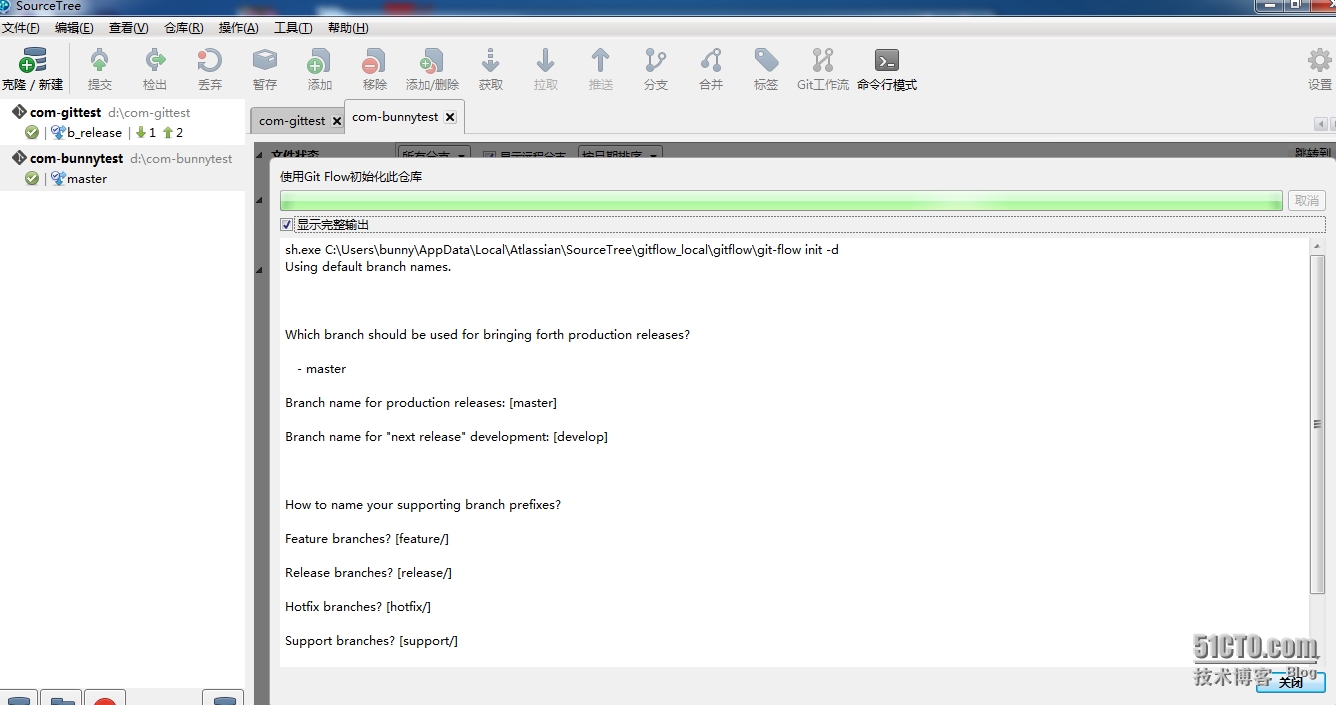Click the 'Support branches? [support/]' line

coord(371,641)
